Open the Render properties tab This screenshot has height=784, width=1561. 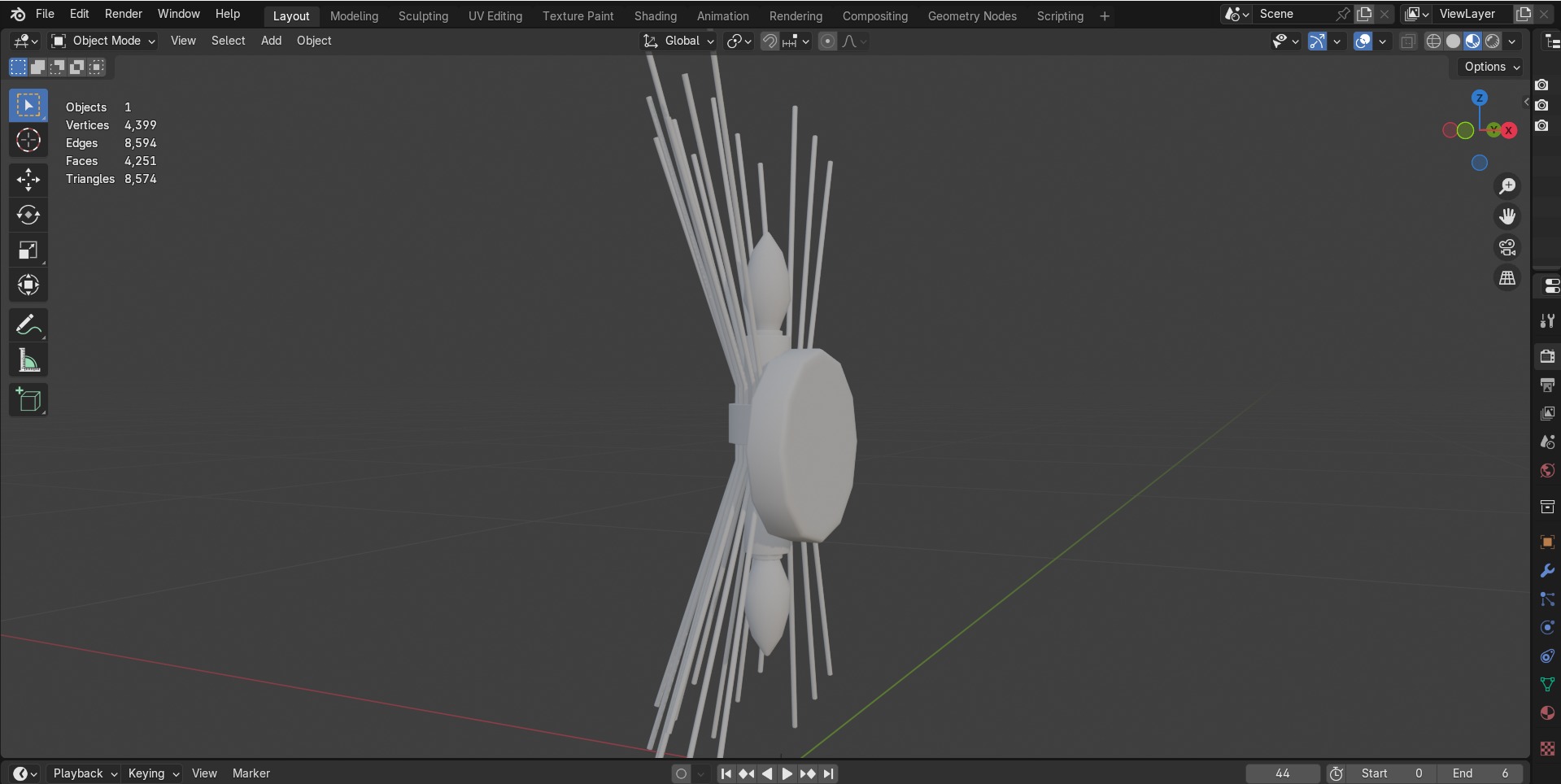[1547, 356]
